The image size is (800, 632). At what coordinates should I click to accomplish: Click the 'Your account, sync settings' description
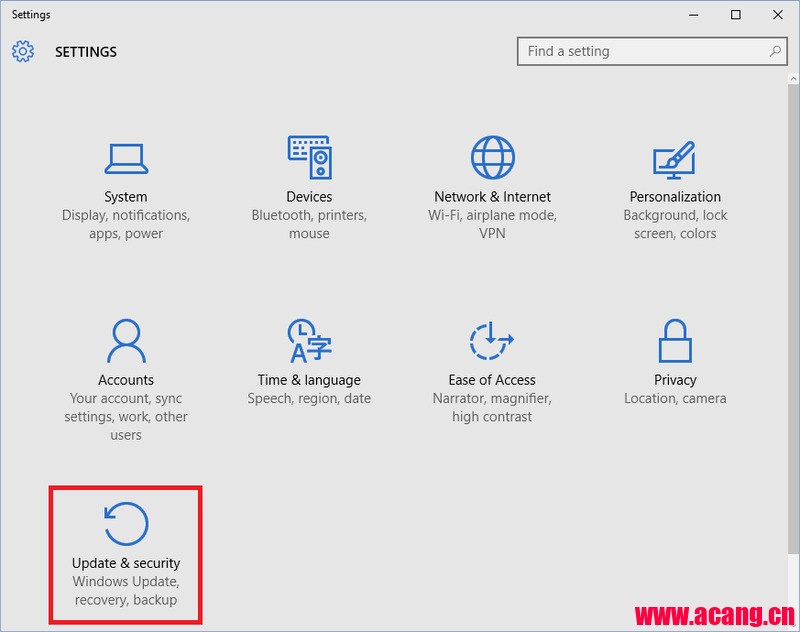pyautogui.click(x=126, y=417)
